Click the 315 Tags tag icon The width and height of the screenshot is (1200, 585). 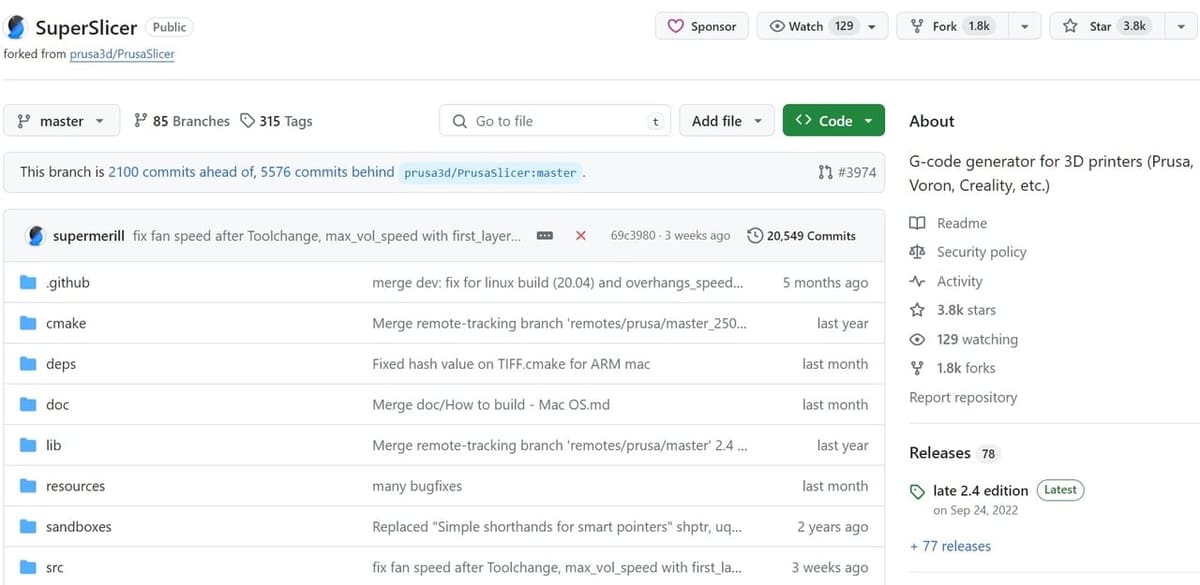click(248, 121)
